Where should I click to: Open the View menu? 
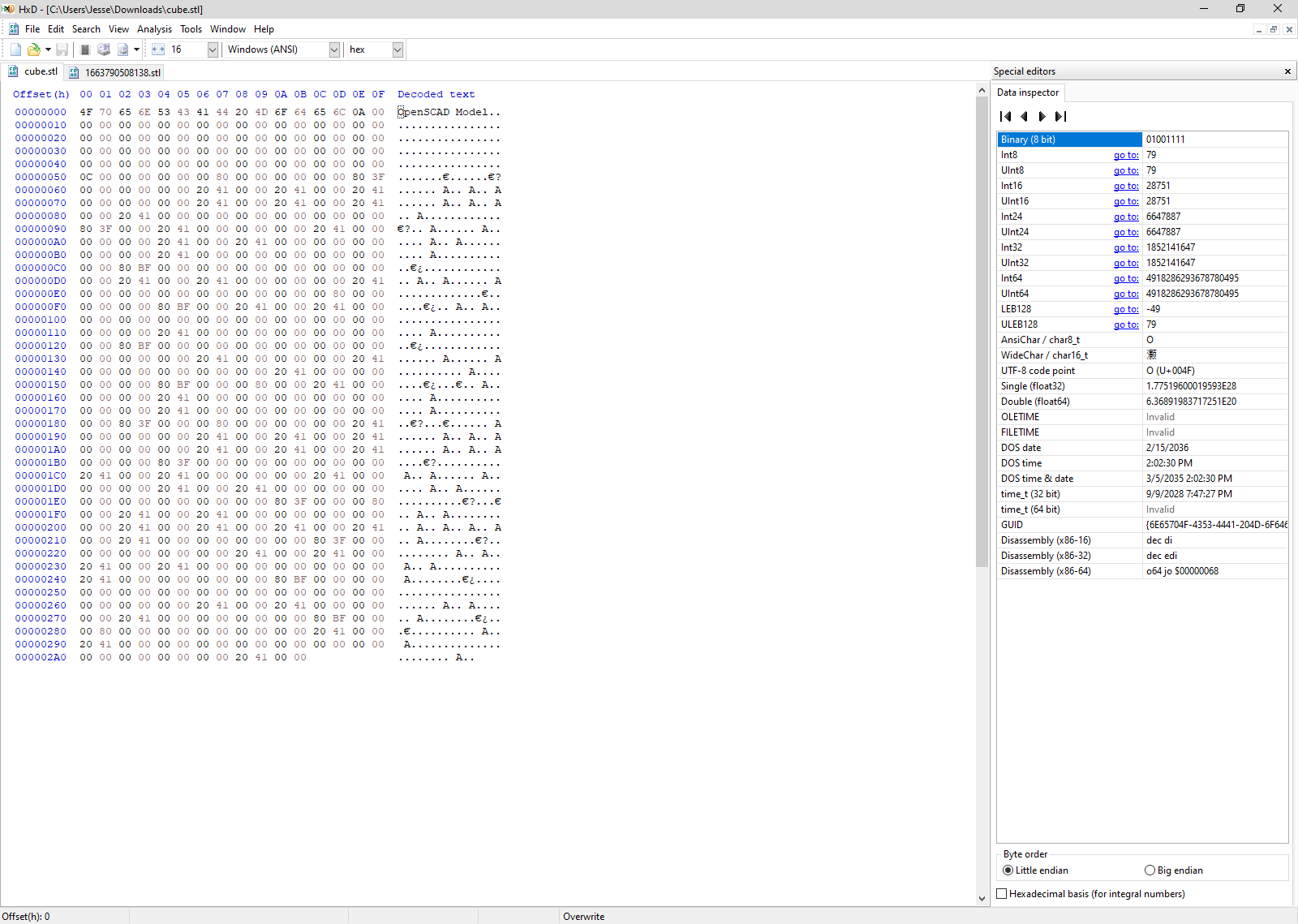click(x=118, y=29)
